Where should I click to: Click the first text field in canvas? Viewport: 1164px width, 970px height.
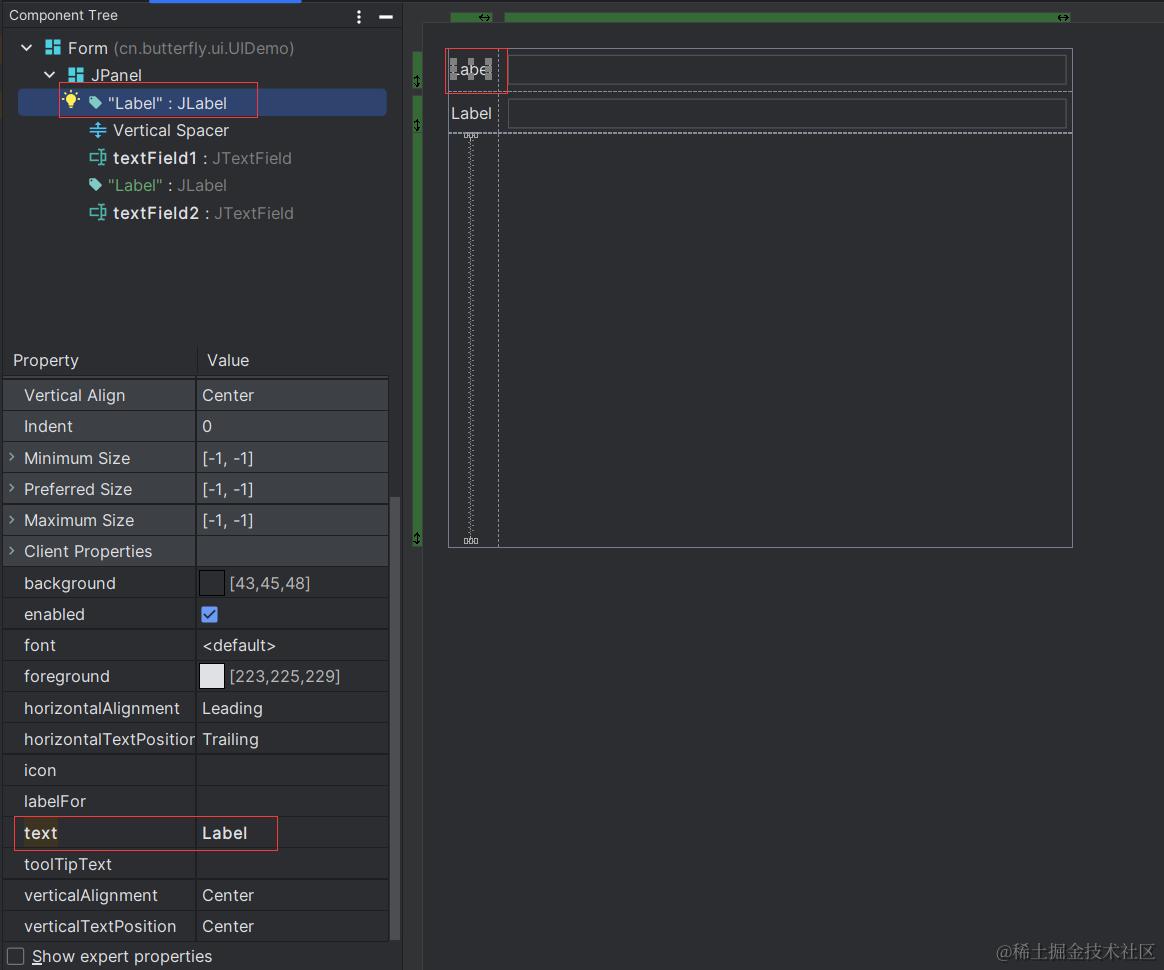click(x=787, y=70)
